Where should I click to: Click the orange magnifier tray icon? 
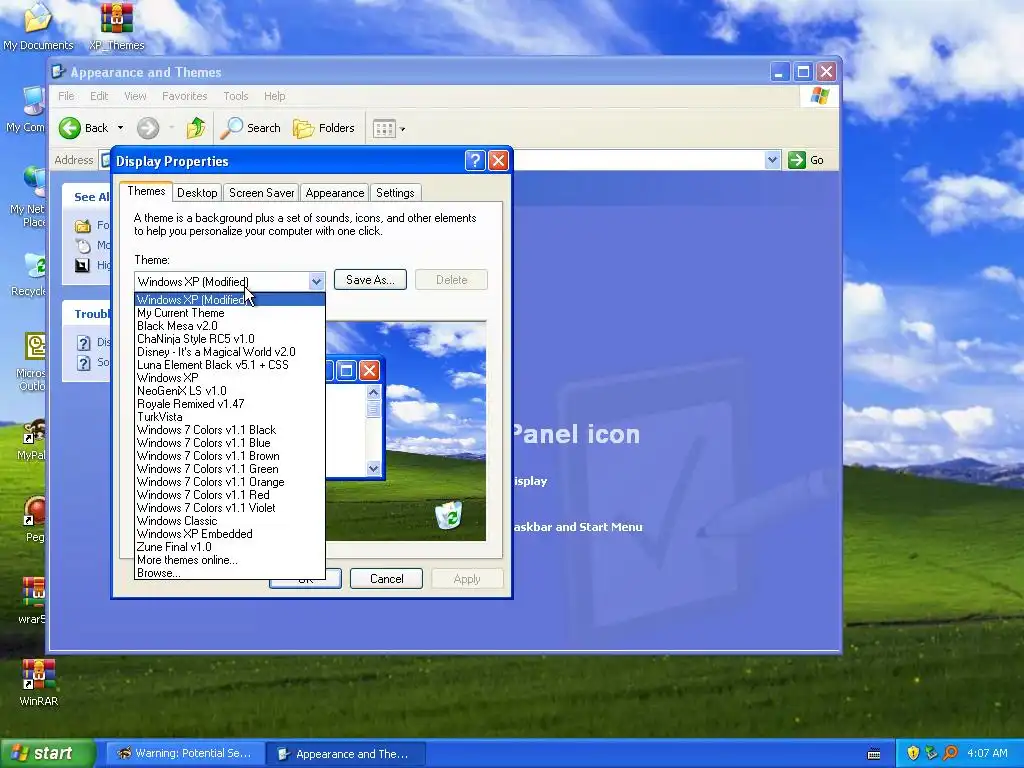point(950,753)
